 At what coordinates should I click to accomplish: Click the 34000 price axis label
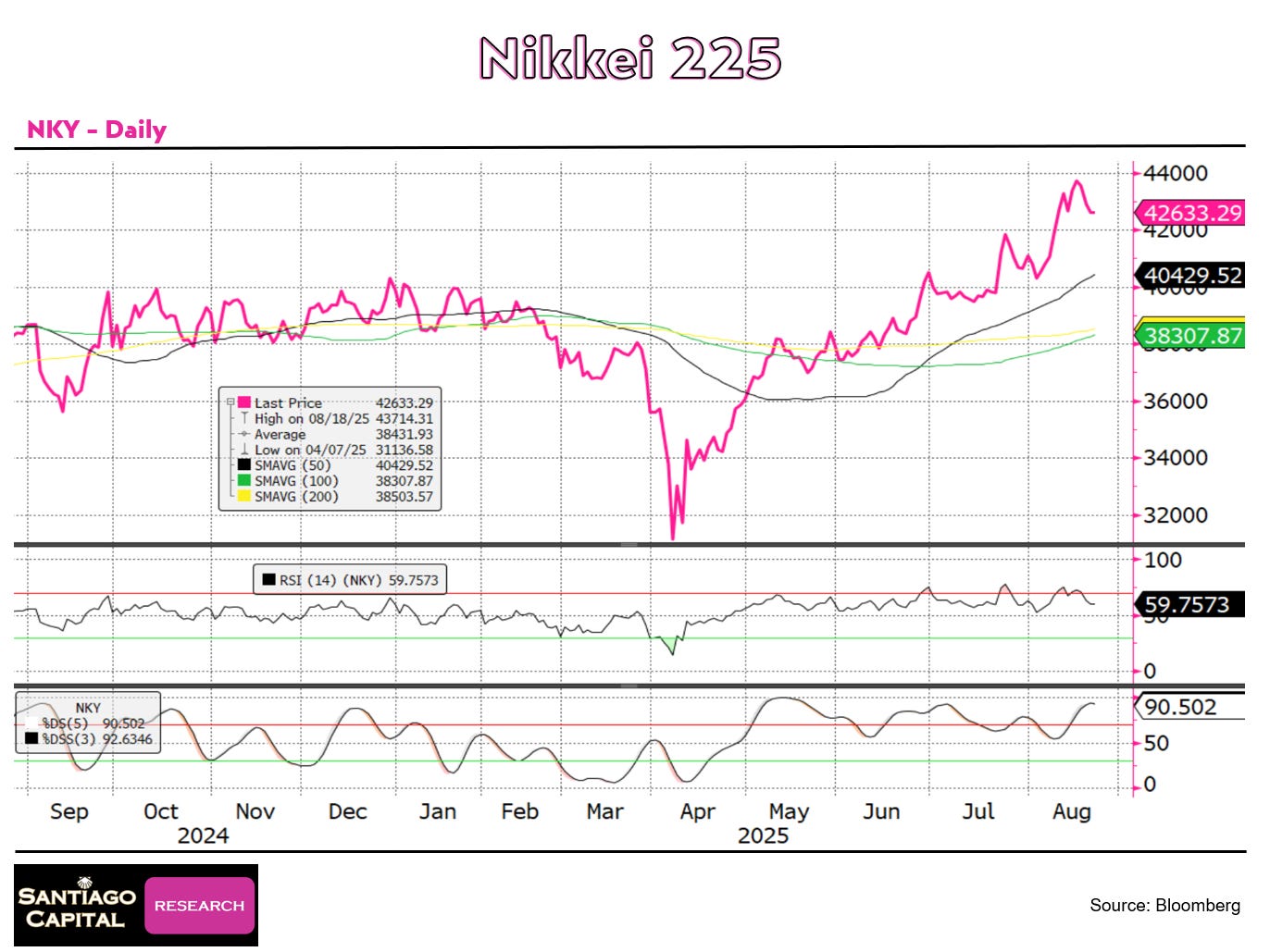[1176, 458]
